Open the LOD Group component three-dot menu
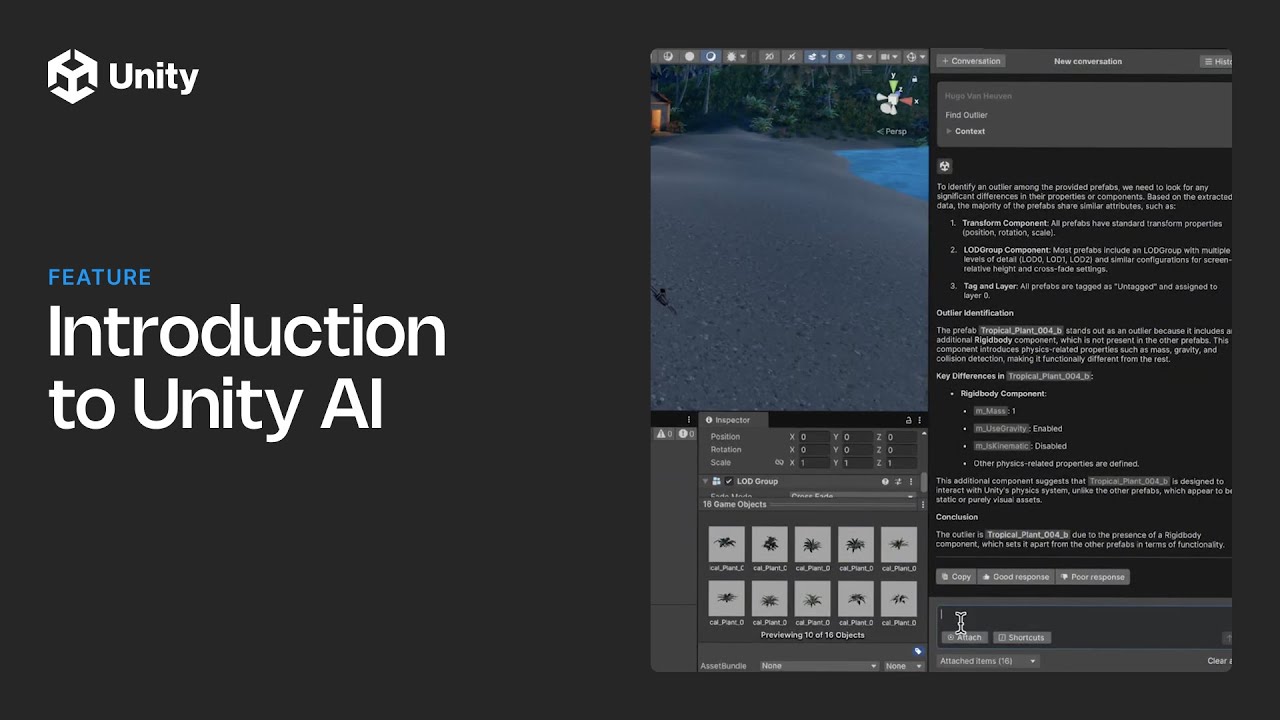The width and height of the screenshot is (1280, 720). tap(911, 481)
